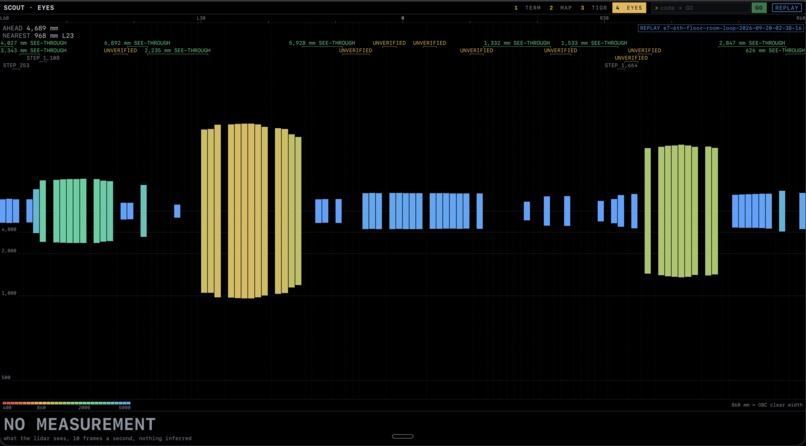Screen dimensions: 806x446
Task: Click the "STEP 1,108" label
Action: tap(43, 58)
